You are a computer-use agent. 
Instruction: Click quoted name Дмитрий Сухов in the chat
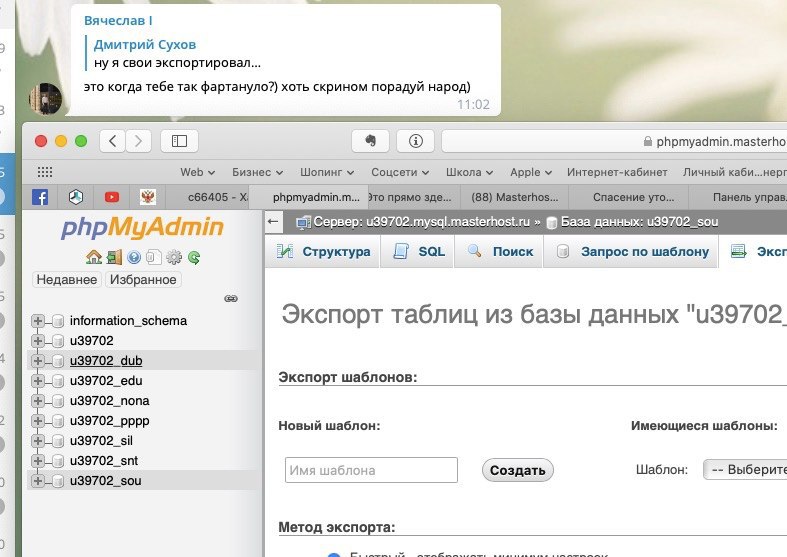[x=145, y=45]
